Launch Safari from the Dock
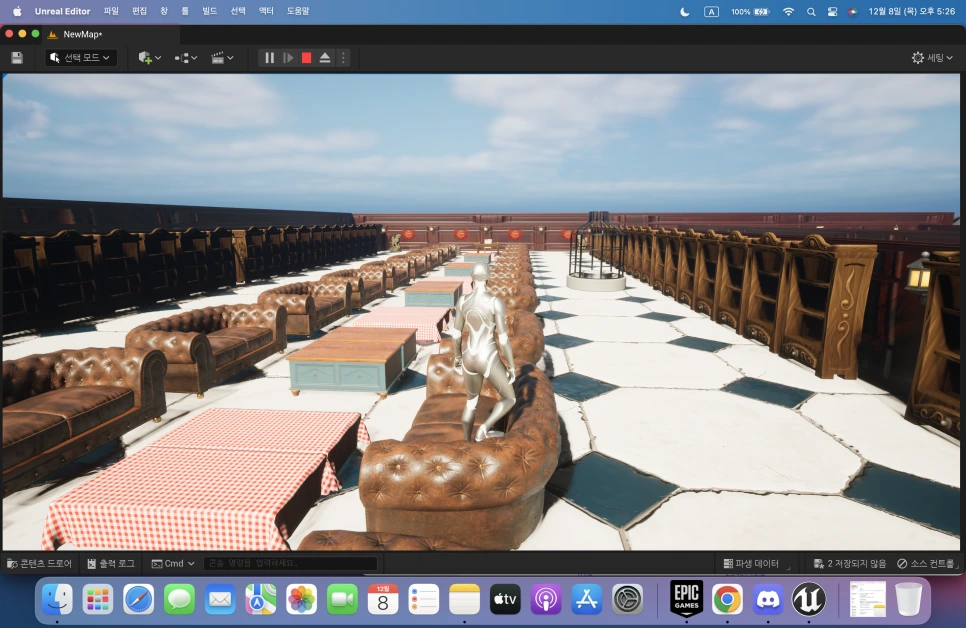Image resolution: width=966 pixels, height=628 pixels. [139, 599]
